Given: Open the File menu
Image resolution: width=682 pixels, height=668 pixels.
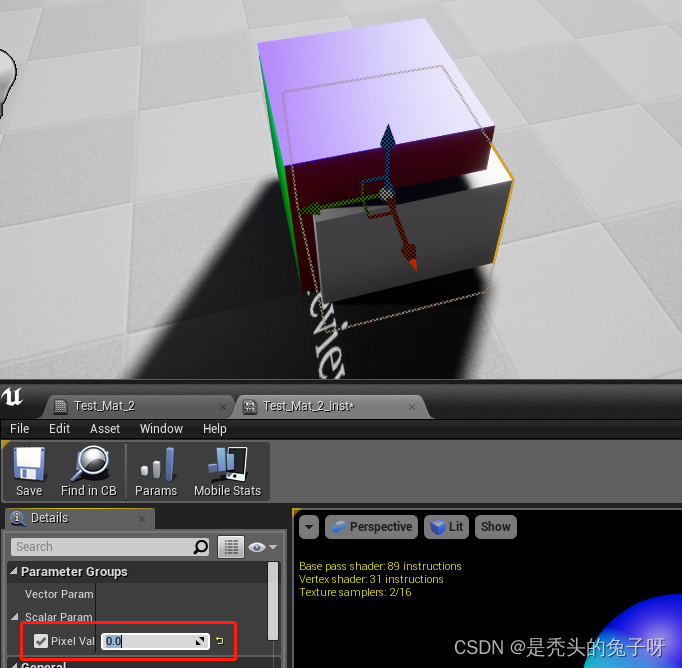Looking at the screenshot, I should (20, 429).
